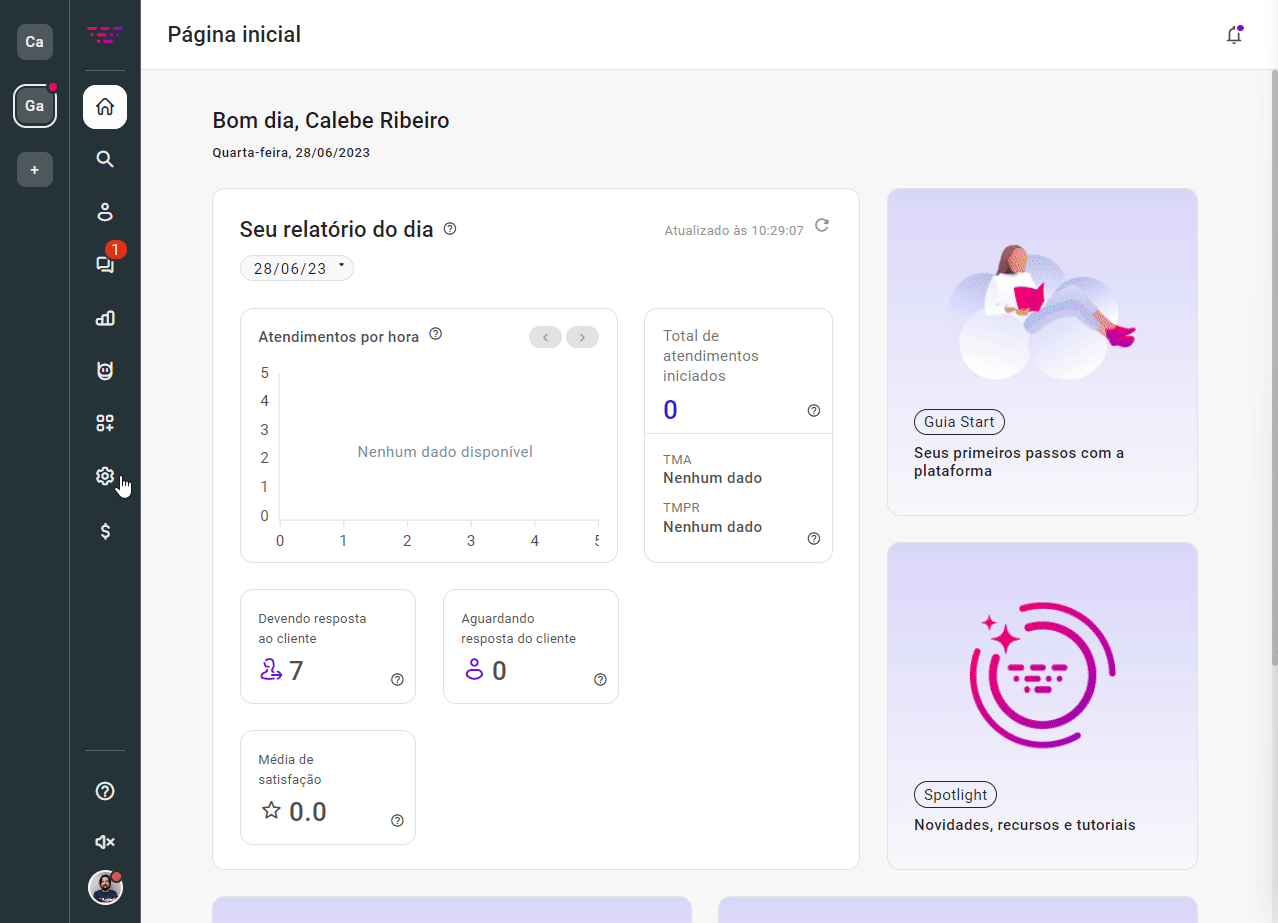Click the Atualizado às 10:29:07 text
This screenshot has width=1278, height=923.
click(734, 230)
